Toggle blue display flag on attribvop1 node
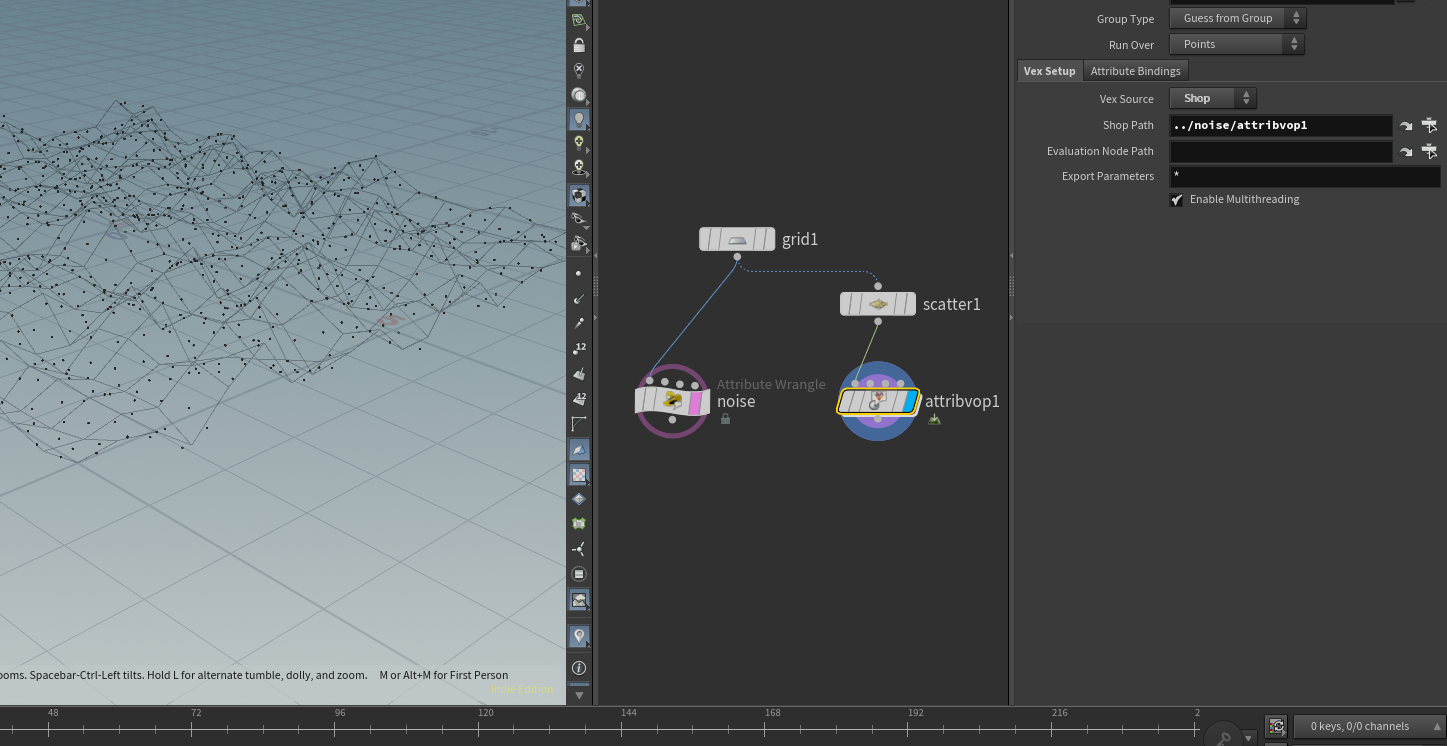 [x=908, y=402]
